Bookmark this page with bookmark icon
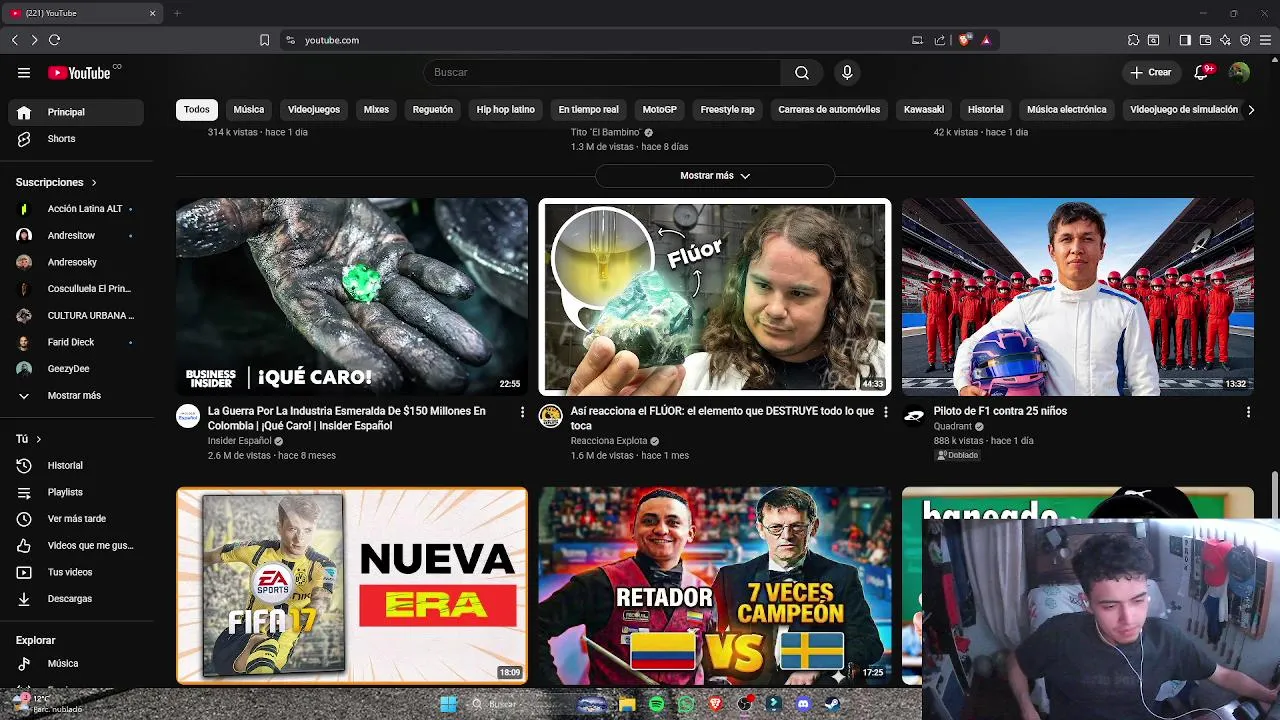This screenshot has width=1280, height=720. click(x=264, y=40)
